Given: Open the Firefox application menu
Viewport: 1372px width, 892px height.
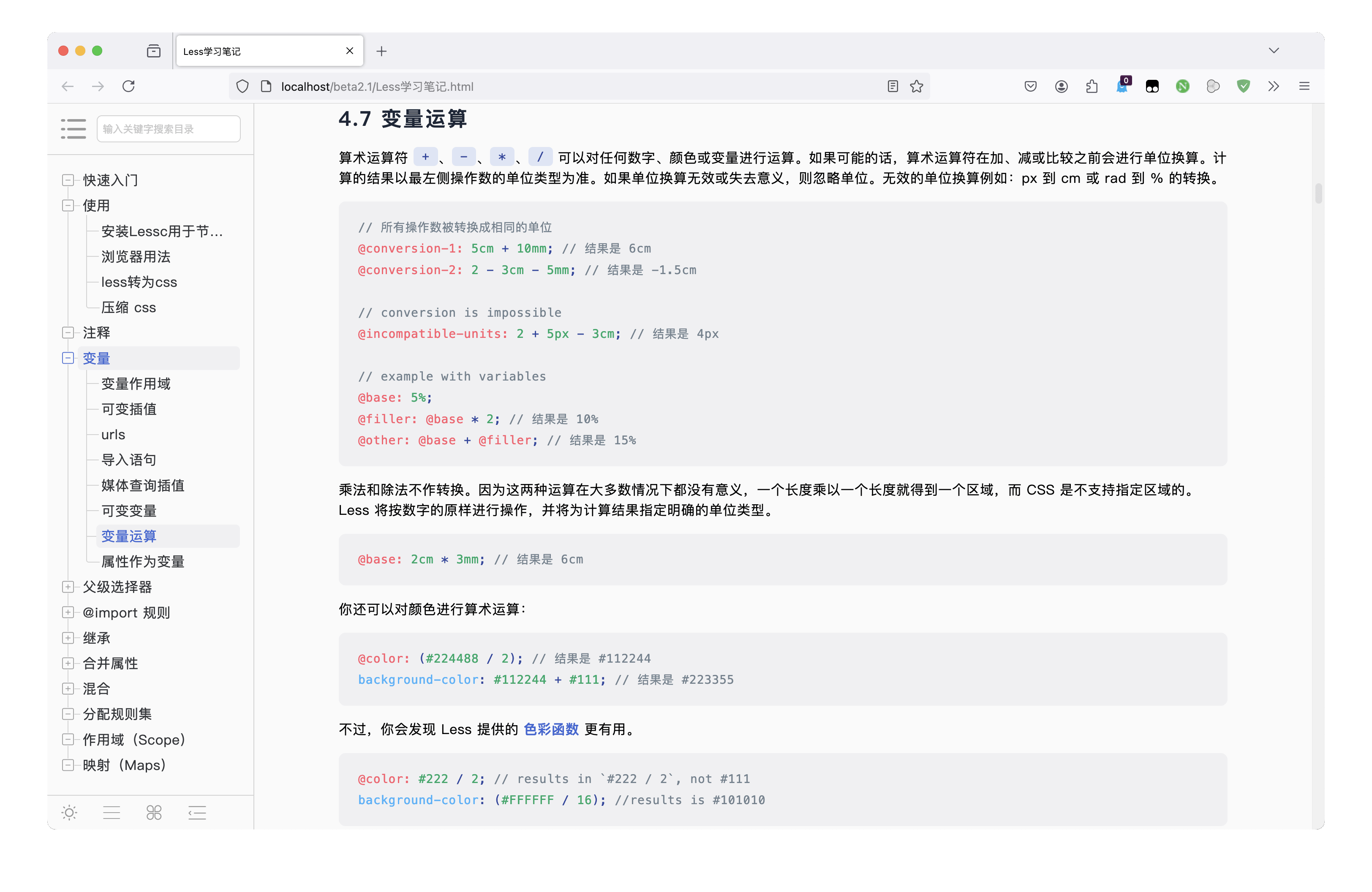Looking at the screenshot, I should (x=1304, y=87).
